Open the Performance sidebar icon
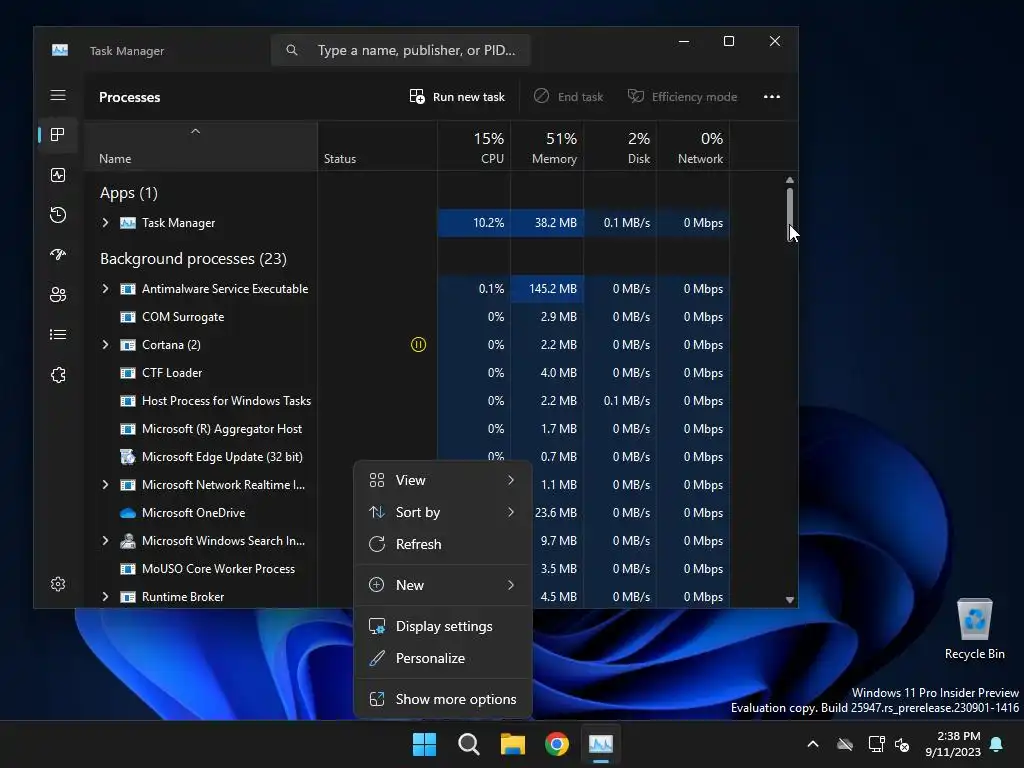The width and height of the screenshot is (1024, 768). (x=58, y=175)
